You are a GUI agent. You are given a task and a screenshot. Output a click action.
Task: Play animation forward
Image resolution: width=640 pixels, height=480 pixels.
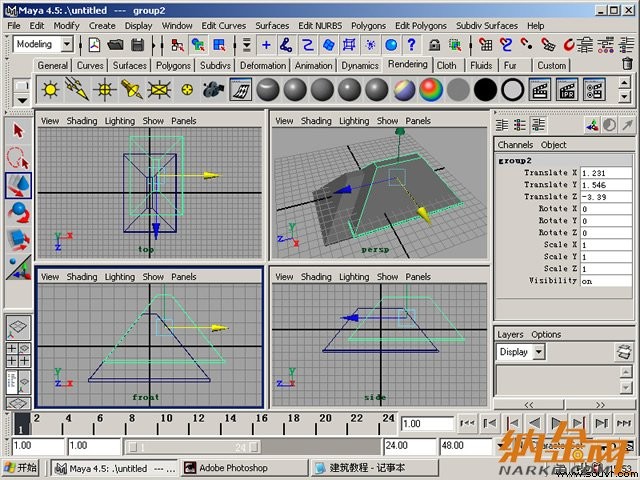tap(556, 423)
